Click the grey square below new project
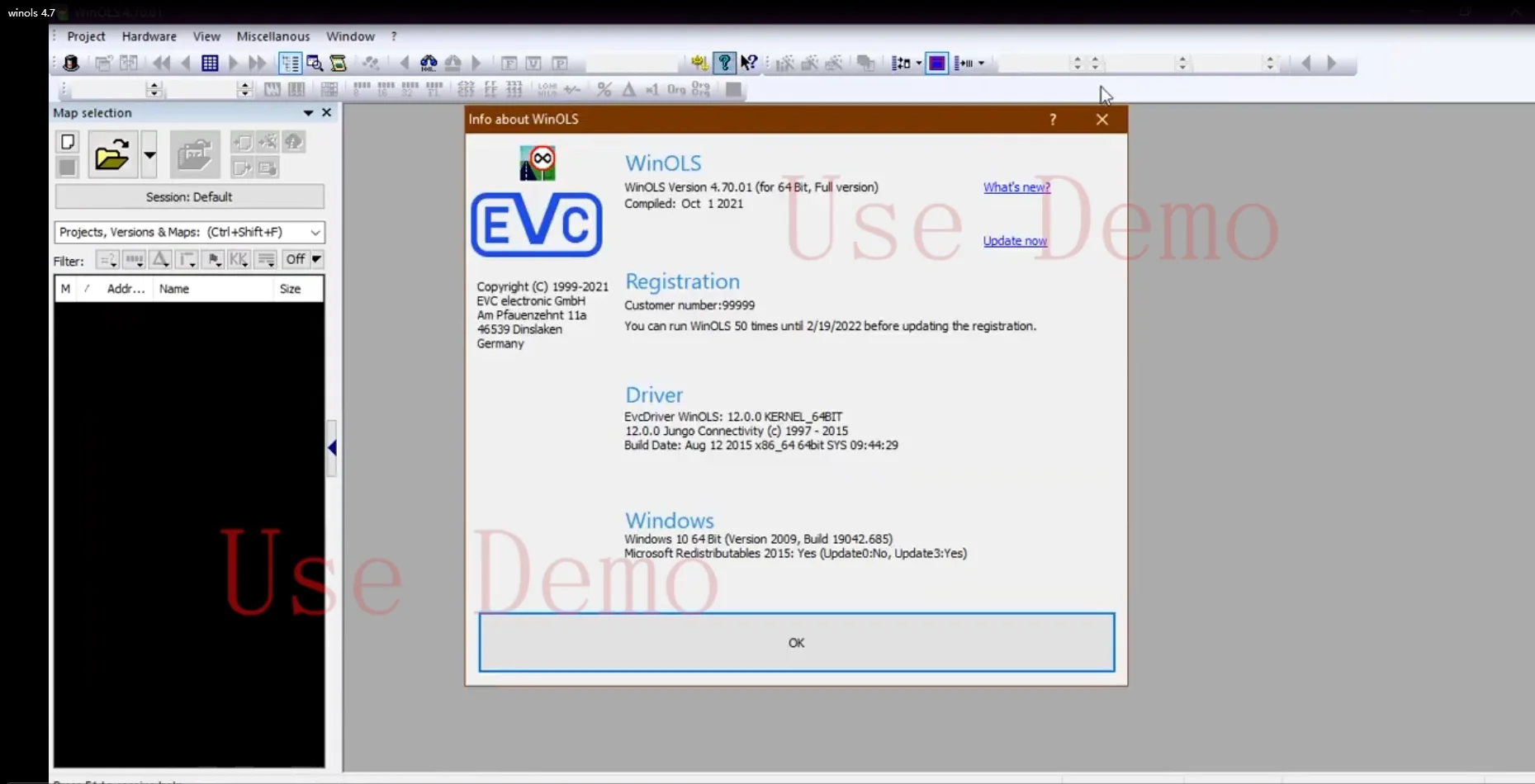This screenshot has width=1535, height=784. pos(68,168)
